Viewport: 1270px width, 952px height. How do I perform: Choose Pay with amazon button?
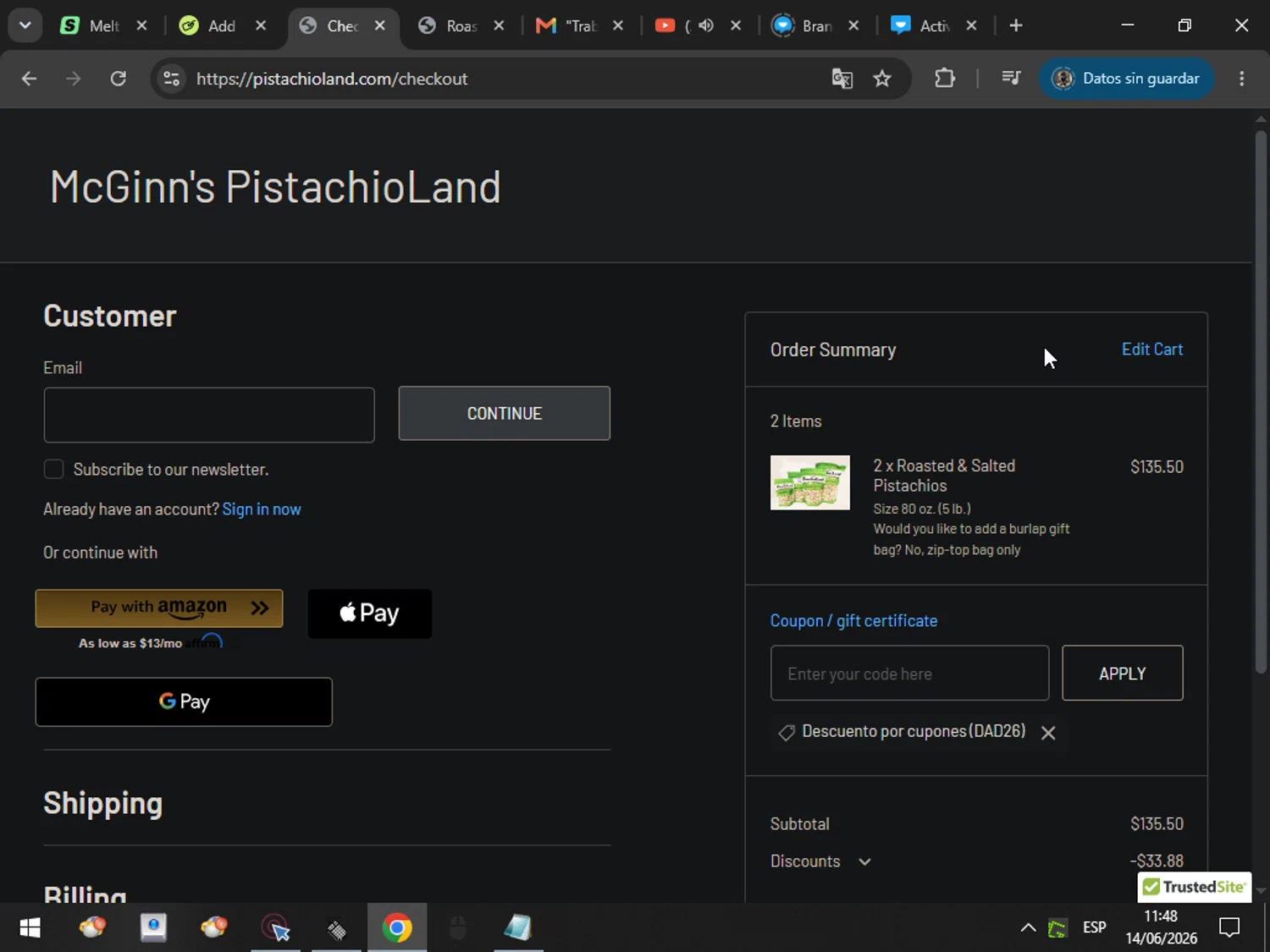(x=159, y=608)
